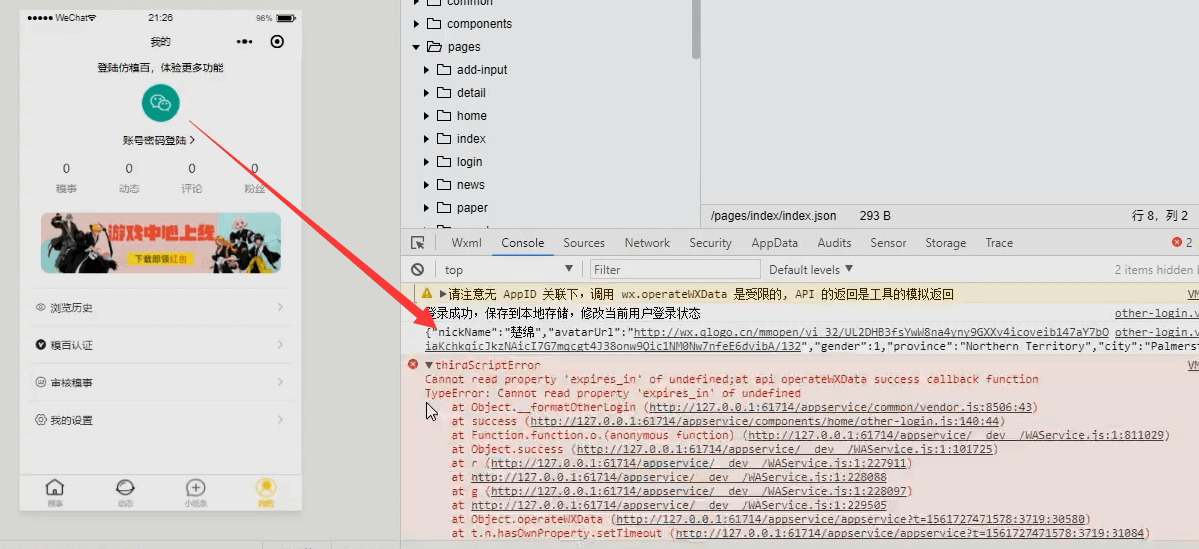Click other-login source link beside 登录成功 message
Screen dimensions: 1199x549
click(x=1156, y=313)
